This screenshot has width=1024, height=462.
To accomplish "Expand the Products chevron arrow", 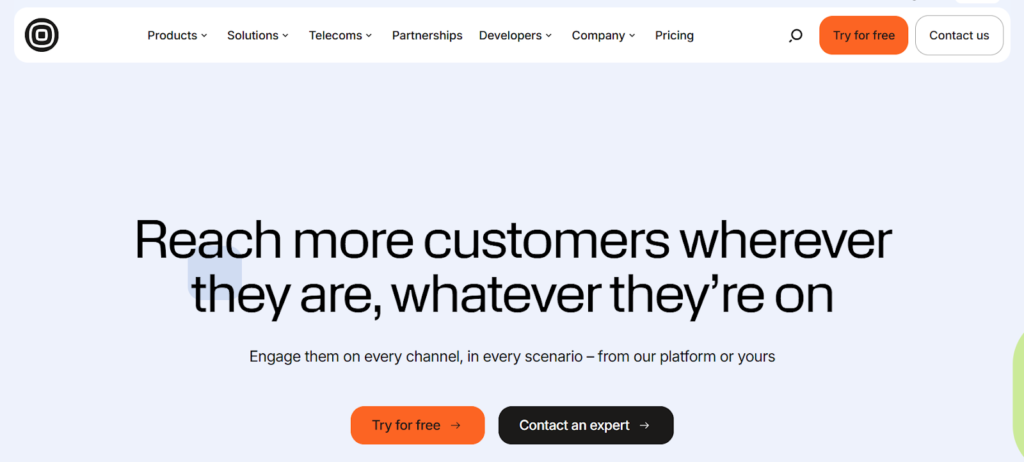I will click(x=204, y=36).
